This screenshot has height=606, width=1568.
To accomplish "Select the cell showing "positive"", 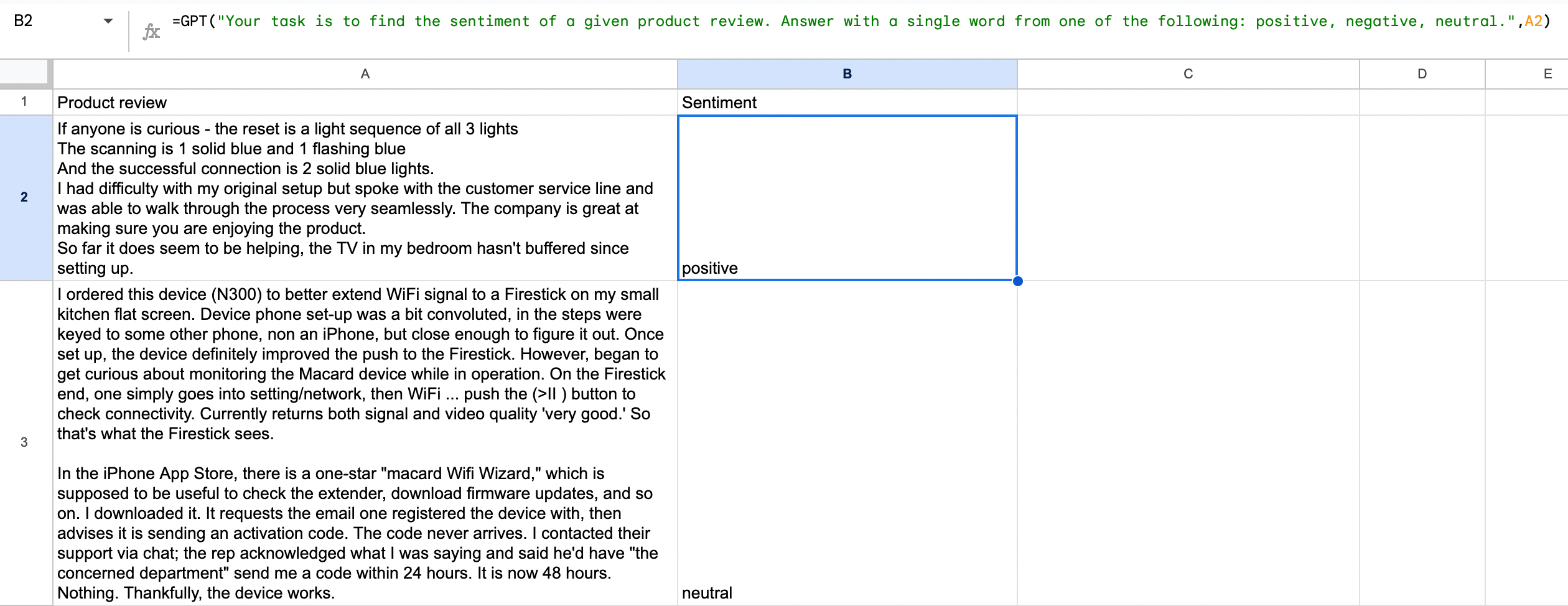I will coord(847,198).
